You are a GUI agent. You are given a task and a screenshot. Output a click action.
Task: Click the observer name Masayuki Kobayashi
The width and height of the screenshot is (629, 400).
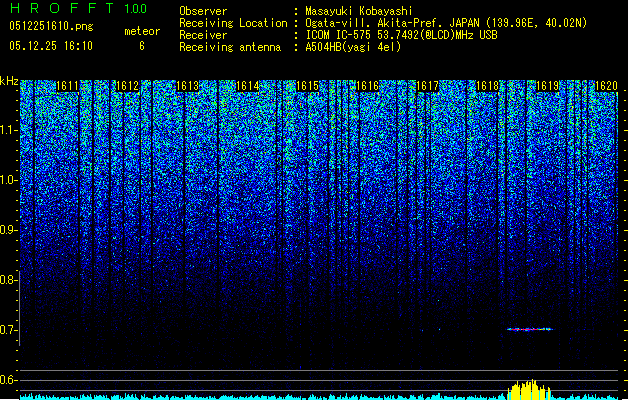pos(359,11)
